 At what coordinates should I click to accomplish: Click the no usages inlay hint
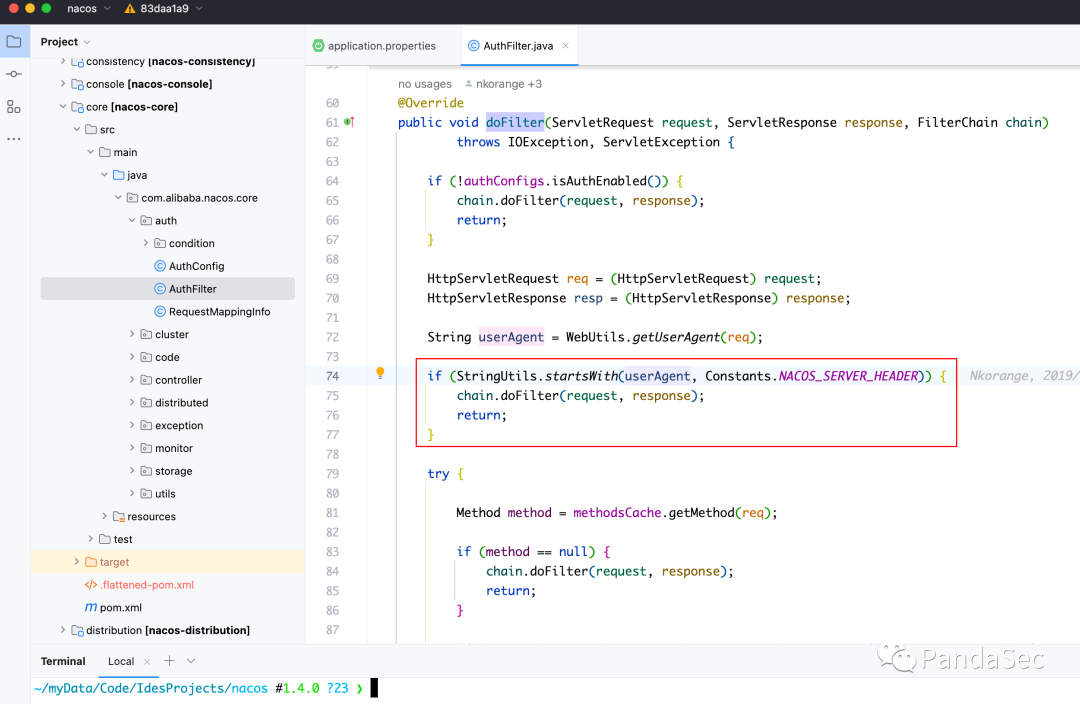424,83
